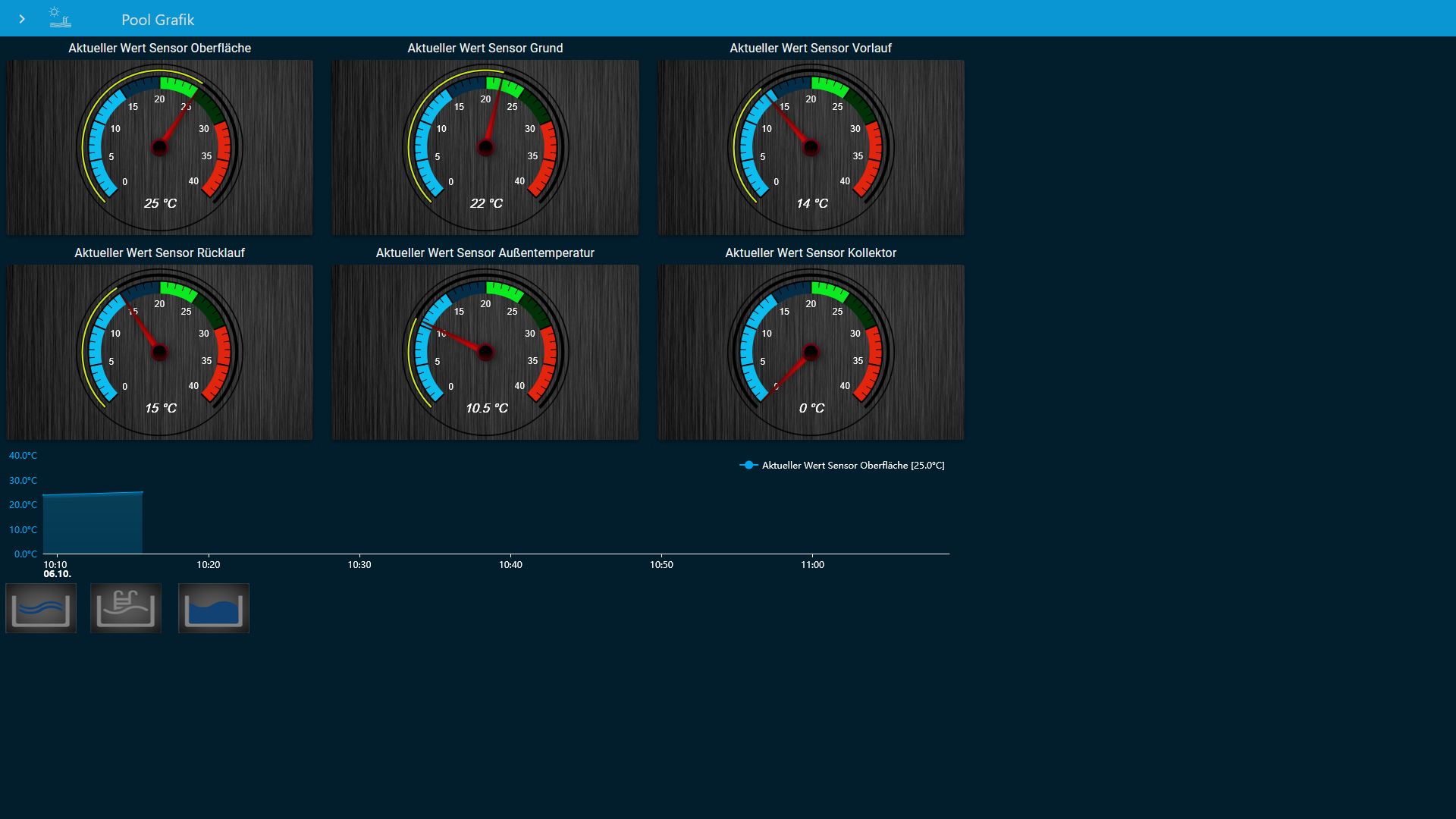Click the Sensor Rücklauf gauge
Viewport: 1456px width, 819px height.
tap(159, 353)
